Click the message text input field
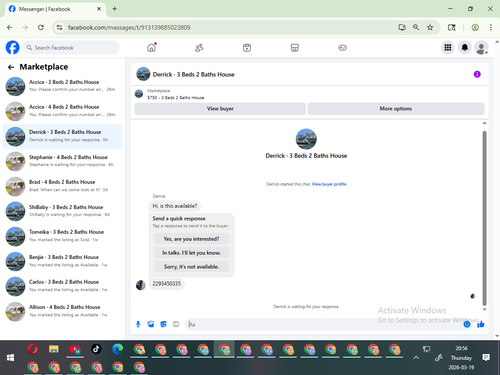Viewport: 500px width, 375px height. (323, 324)
